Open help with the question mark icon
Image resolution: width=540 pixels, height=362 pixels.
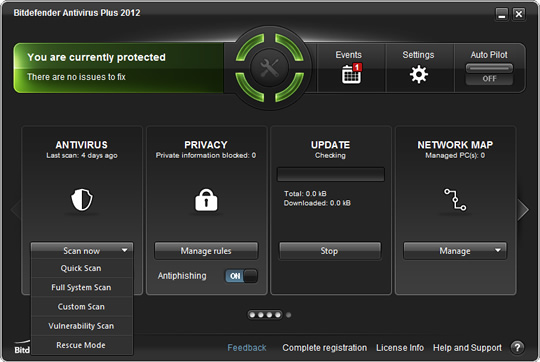coord(517,348)
